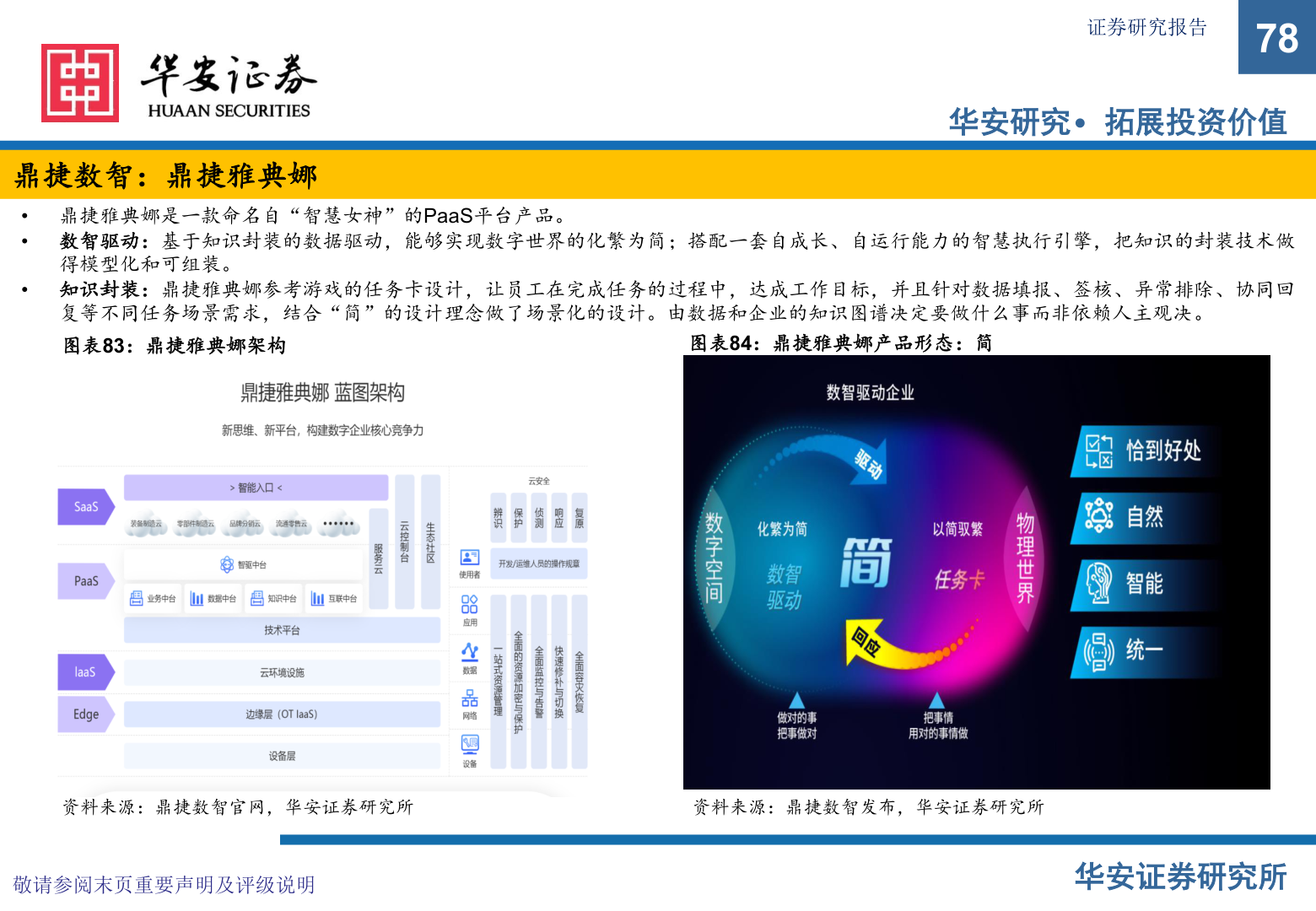1316x911 pixels.
Task: Click the 复原 security box
Action: (580, 518)
